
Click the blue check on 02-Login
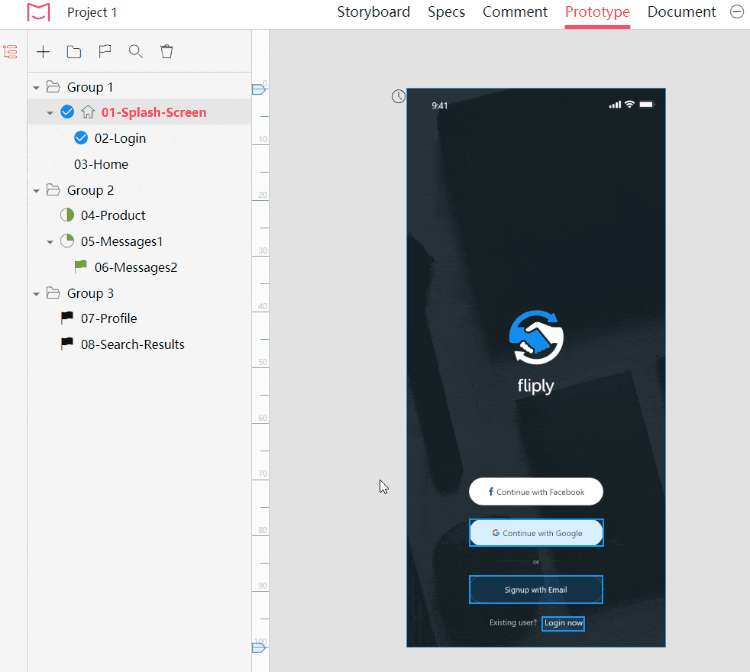pos(81,138)
